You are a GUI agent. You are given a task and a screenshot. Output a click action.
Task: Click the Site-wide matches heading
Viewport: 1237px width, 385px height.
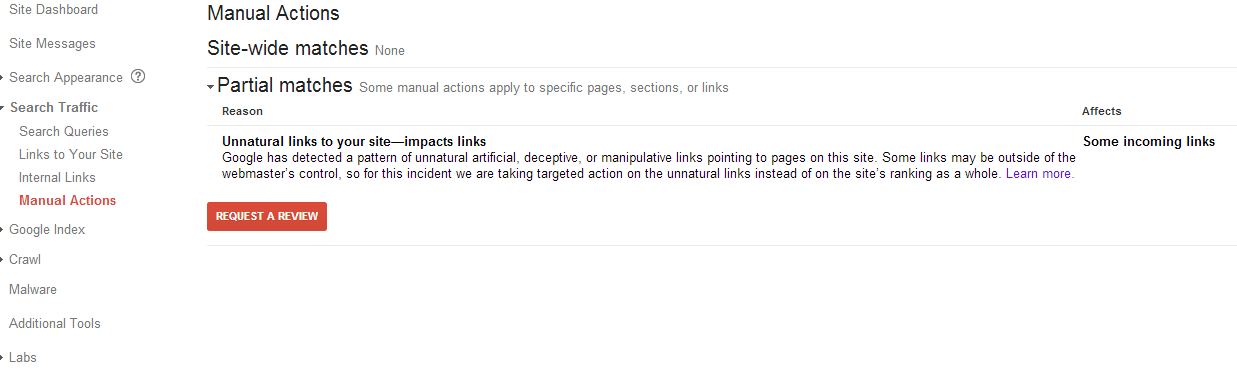click(288, 48)
